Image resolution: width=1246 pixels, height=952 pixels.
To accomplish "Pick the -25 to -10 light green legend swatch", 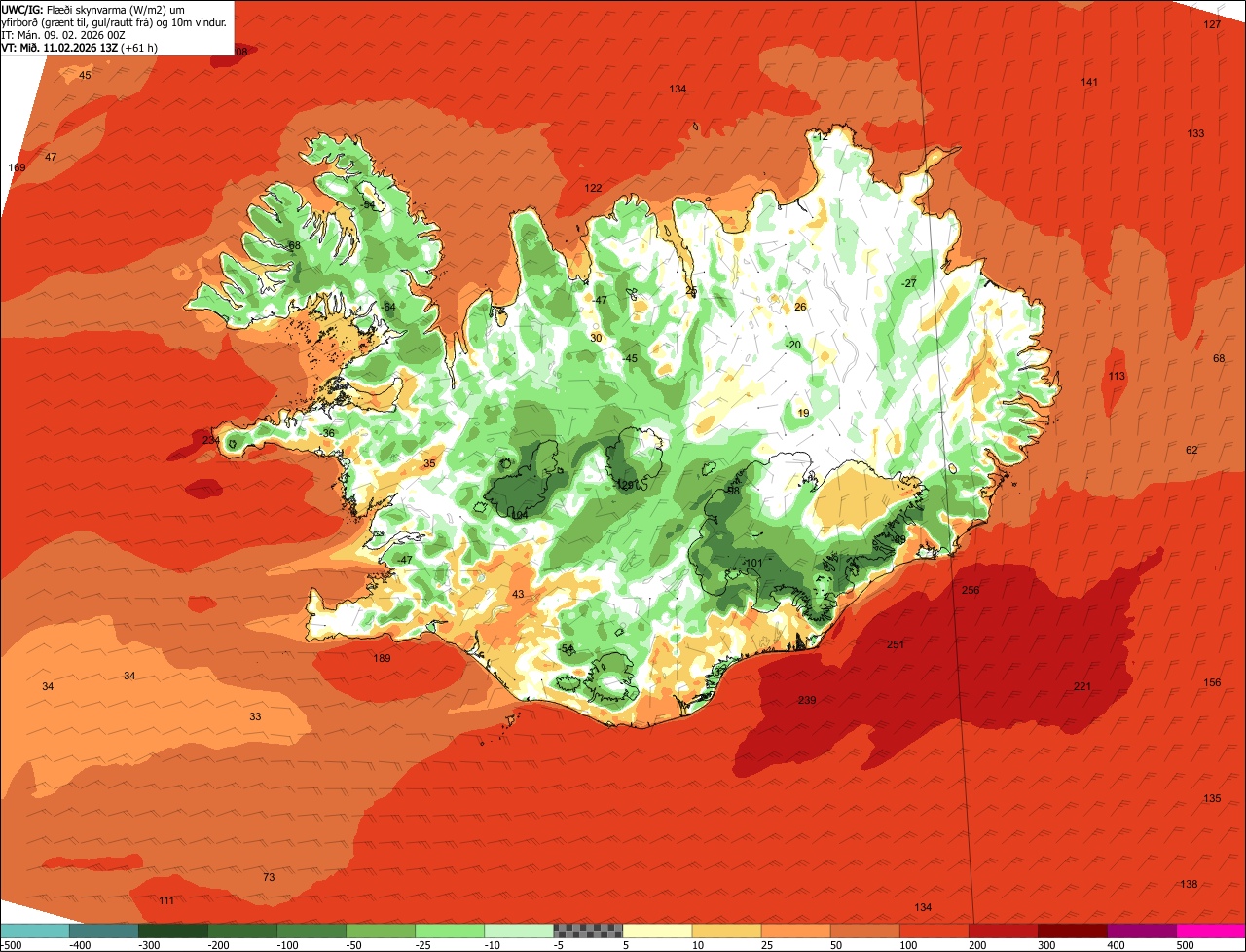I will (449, 931).
